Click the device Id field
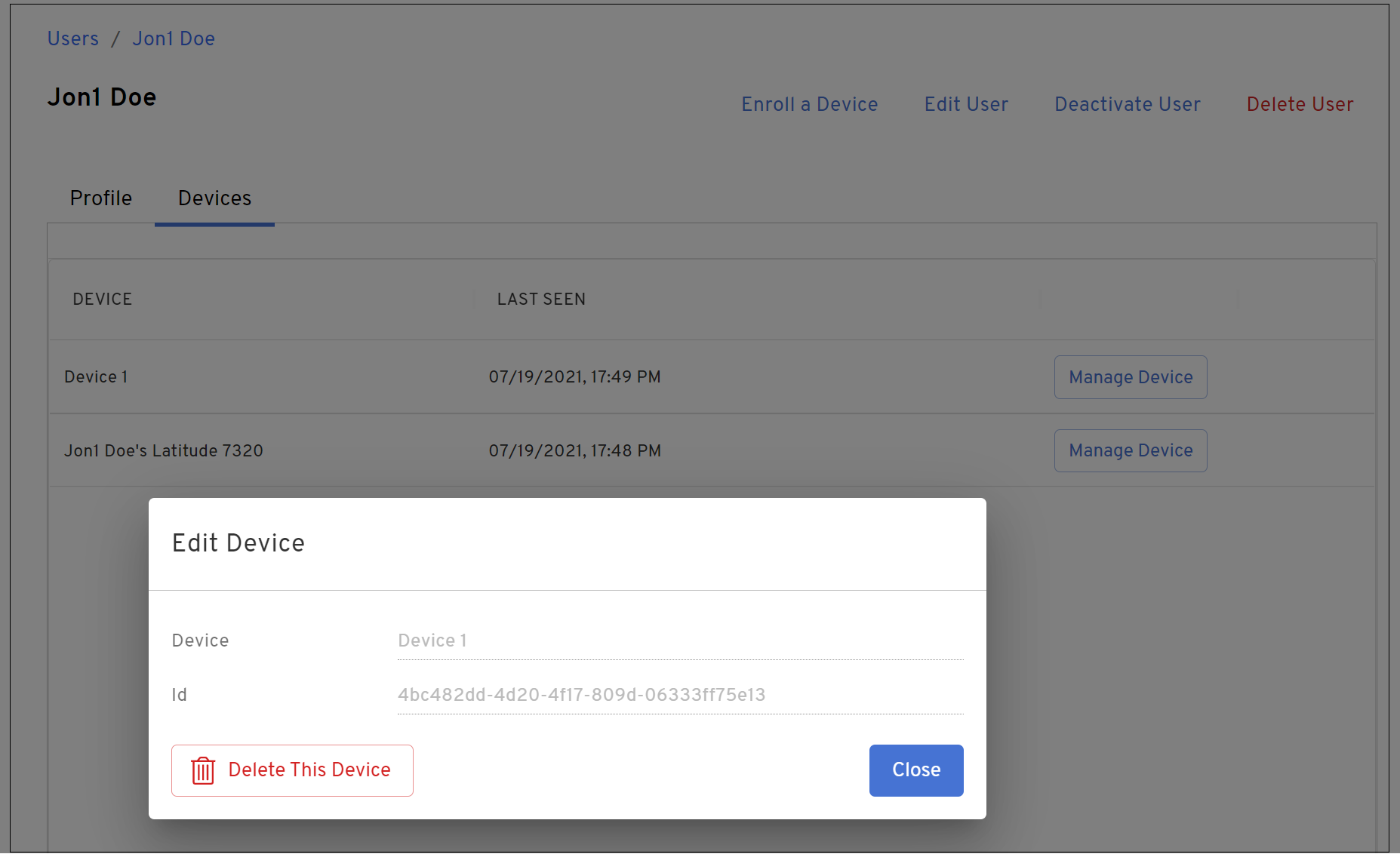The height and width of the screenshot is (854, 1400). click(x=679, y=695)
